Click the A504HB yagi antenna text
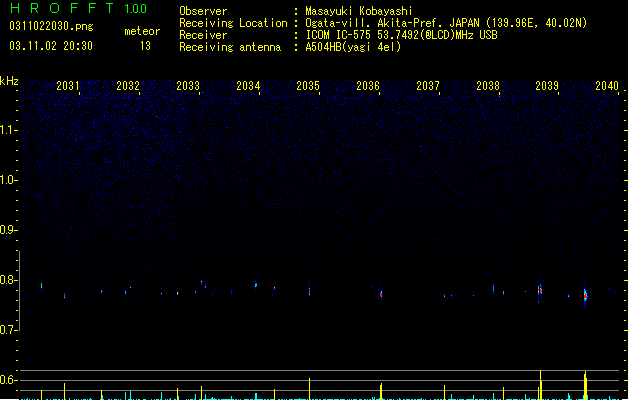Viewport: 629px width, 400px height. coord(353,47)
